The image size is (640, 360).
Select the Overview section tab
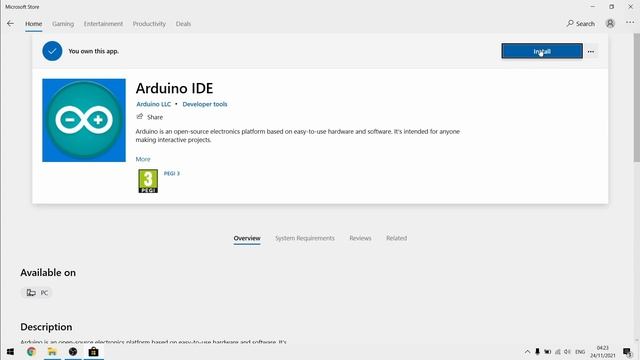click(247, 238)
